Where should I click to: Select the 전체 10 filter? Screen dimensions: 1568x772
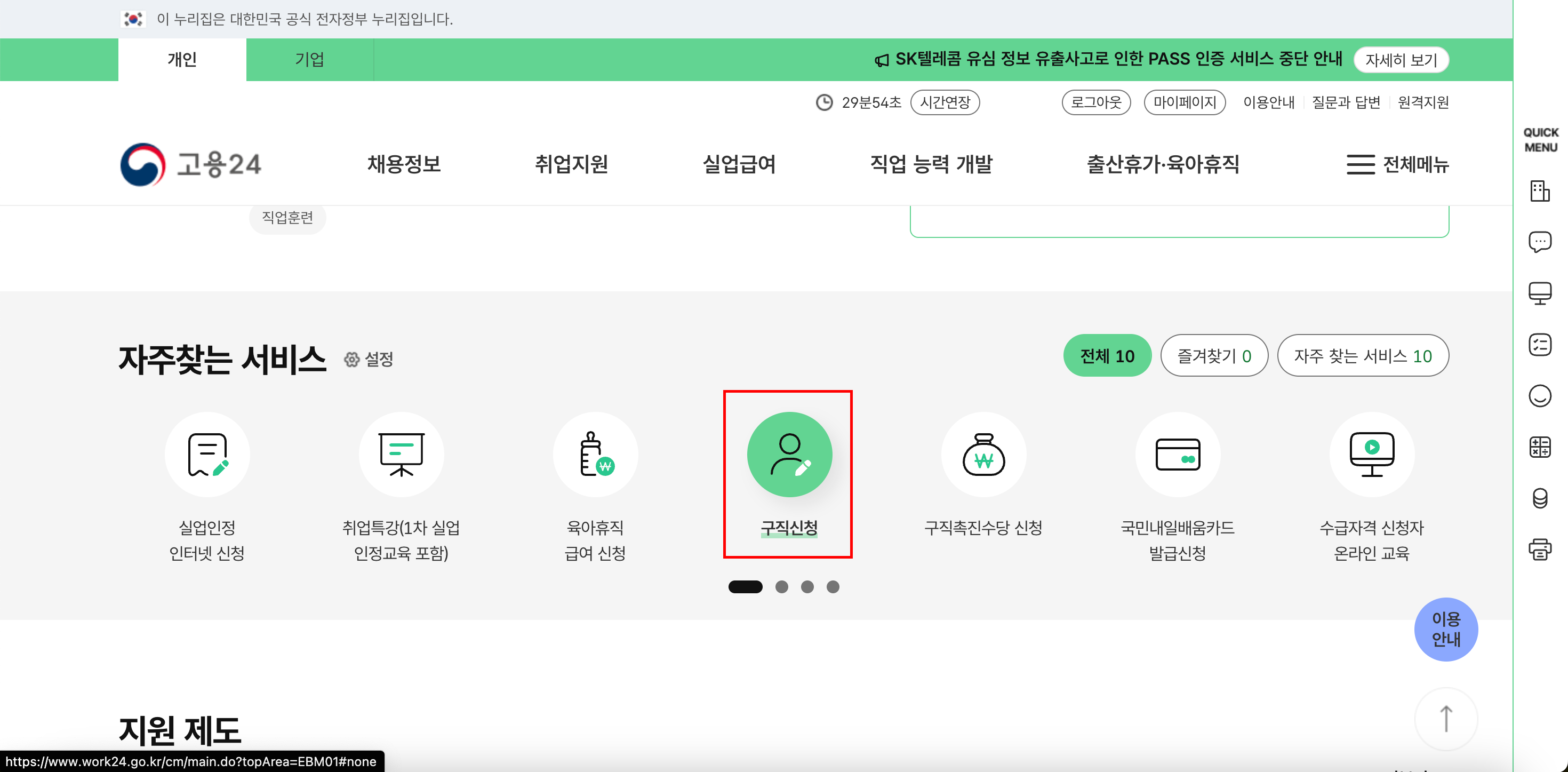[x=1107, y=355]
